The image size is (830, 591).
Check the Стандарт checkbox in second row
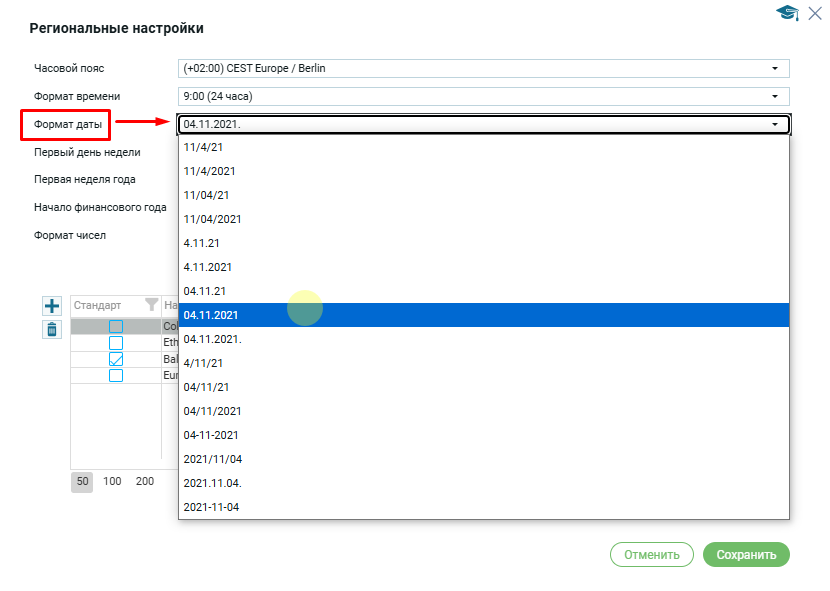[x=116, y=343]
